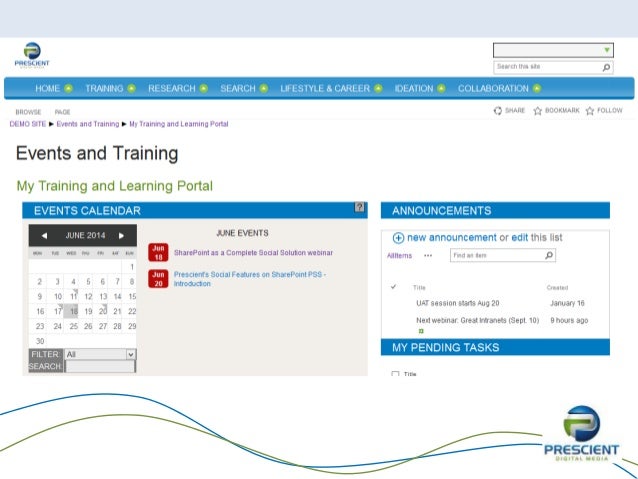This screenshot has width=638, height=479.
Task: Select June 20 in the calendar
Action: click(x=103, y=311)
